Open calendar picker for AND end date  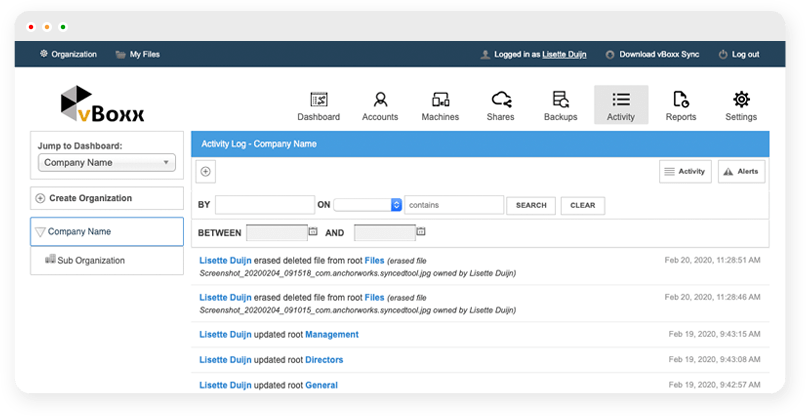[x=420, y=232]
